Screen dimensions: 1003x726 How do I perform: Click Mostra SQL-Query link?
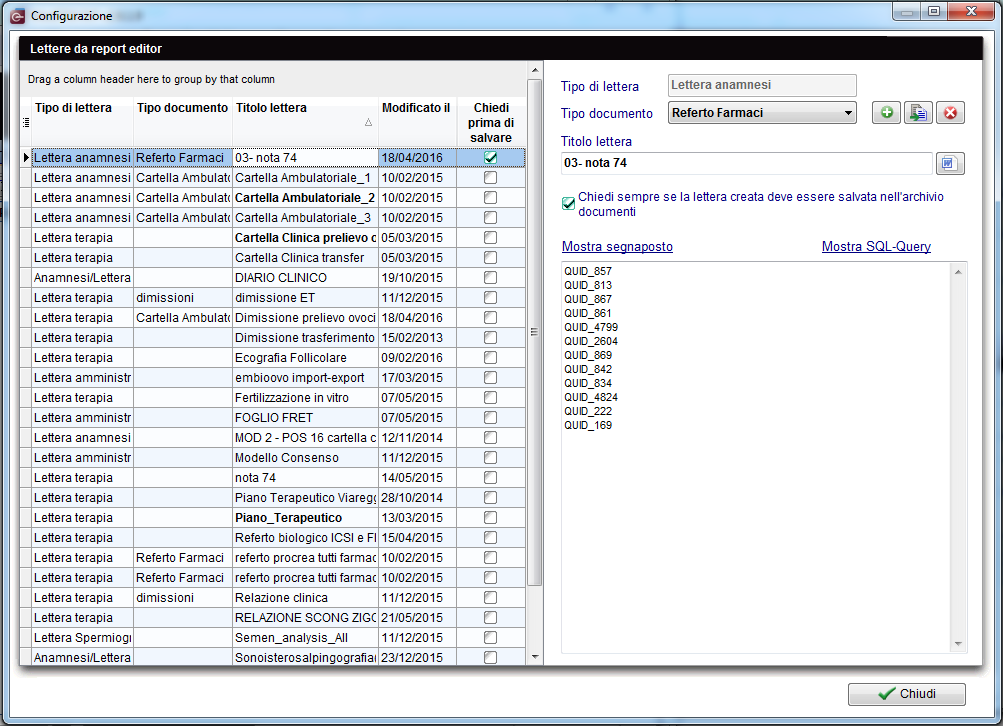(876, 246)
